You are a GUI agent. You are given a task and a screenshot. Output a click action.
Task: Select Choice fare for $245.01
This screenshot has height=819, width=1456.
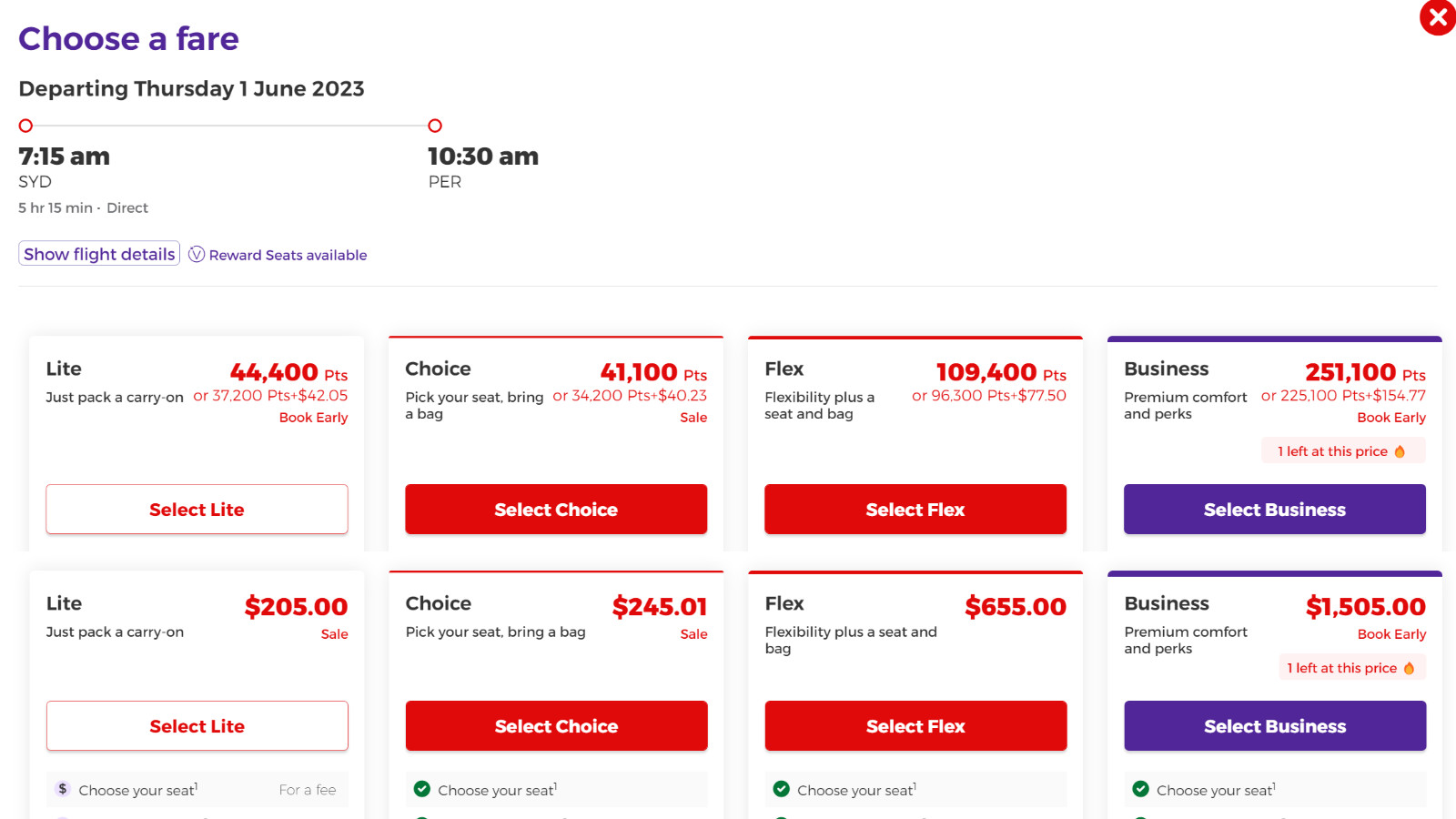(556, 726)
